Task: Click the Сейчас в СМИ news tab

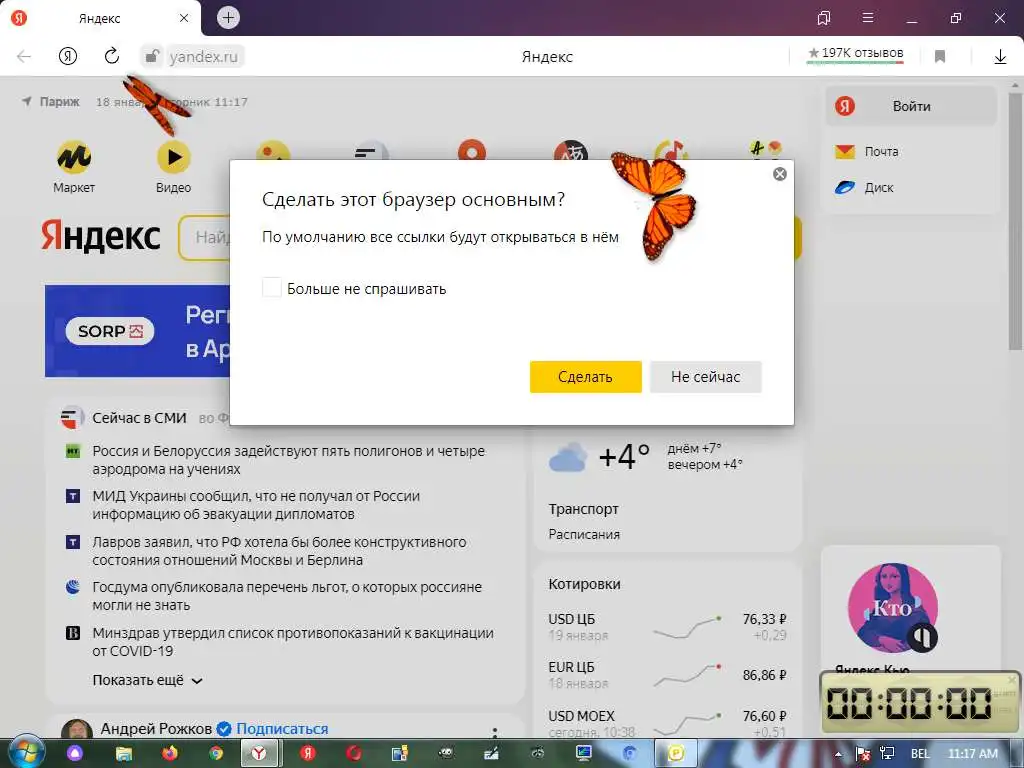Action: (139, 418)
